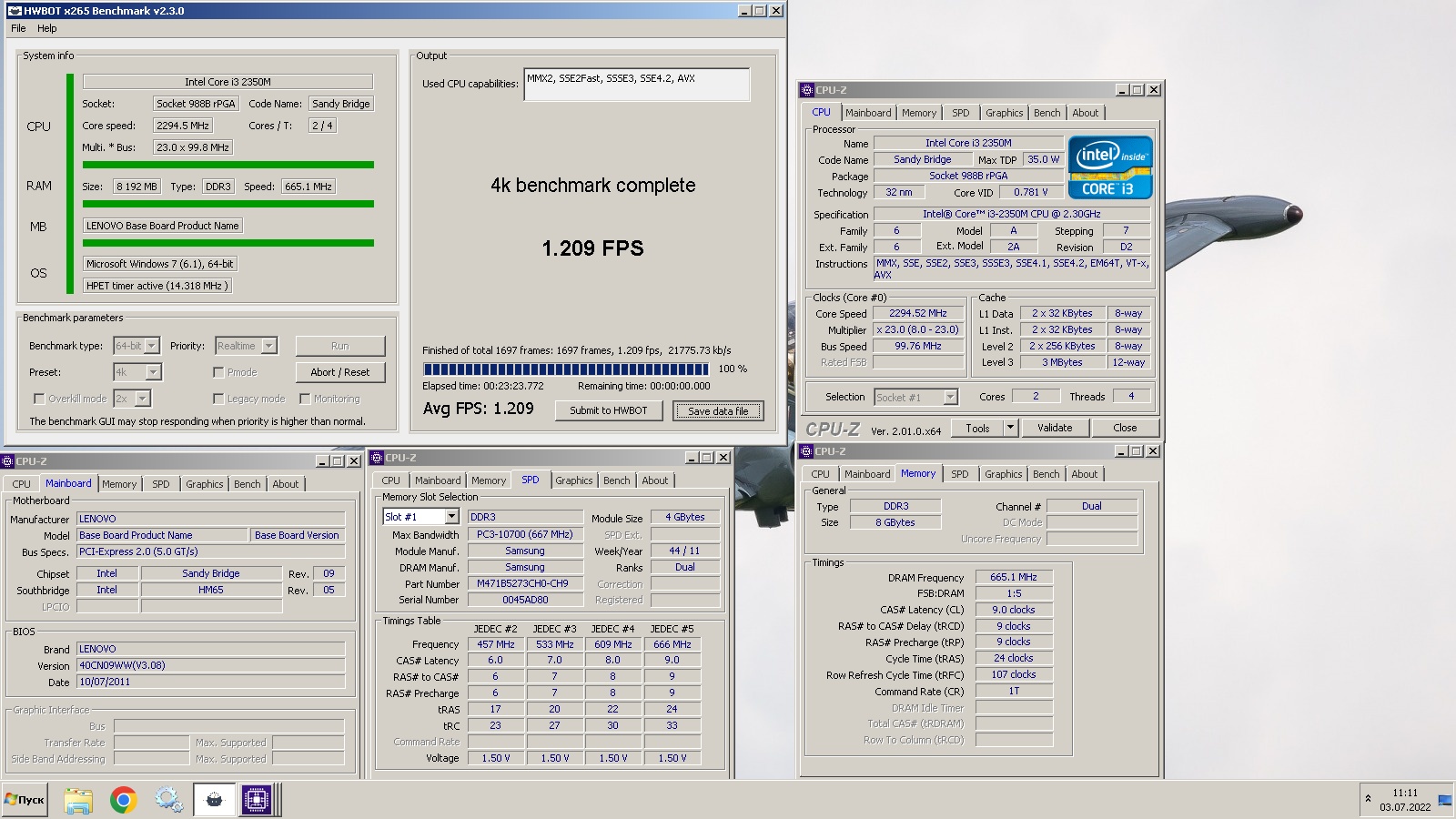
Task: Click CPU-Z Close button
Action: (1125, 428)
